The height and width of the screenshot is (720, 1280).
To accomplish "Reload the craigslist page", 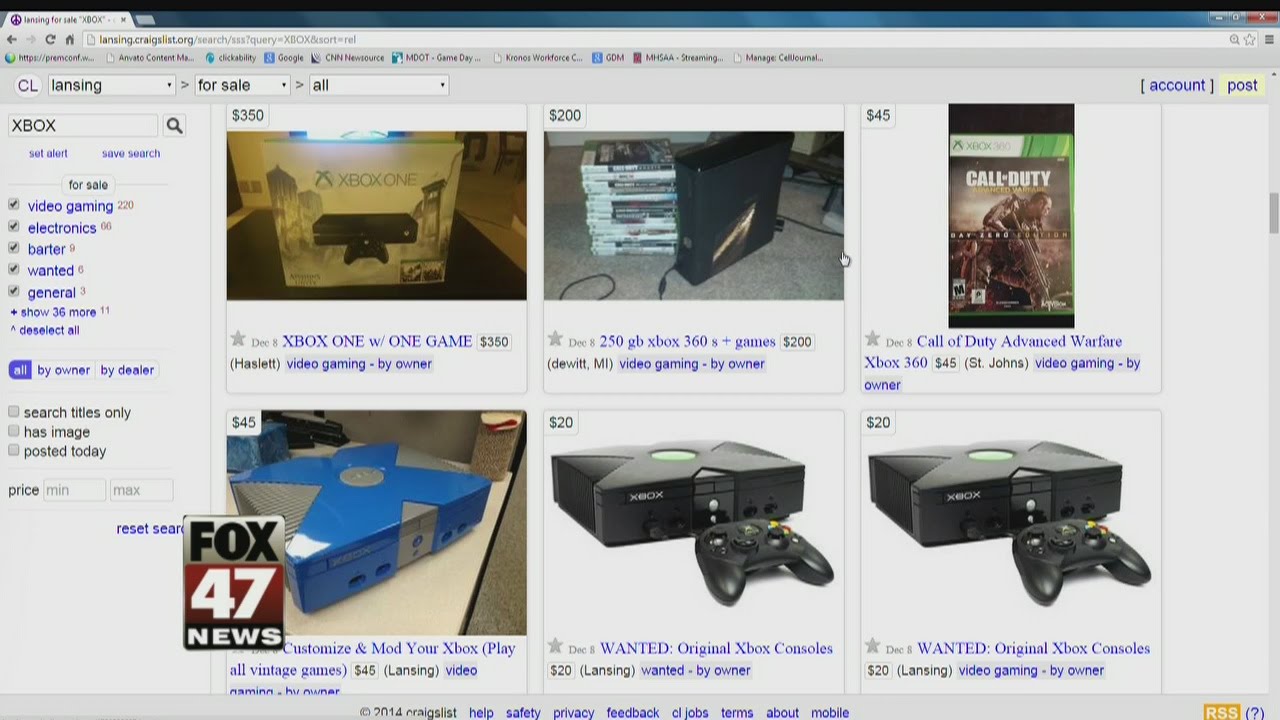I will [50, 39].
